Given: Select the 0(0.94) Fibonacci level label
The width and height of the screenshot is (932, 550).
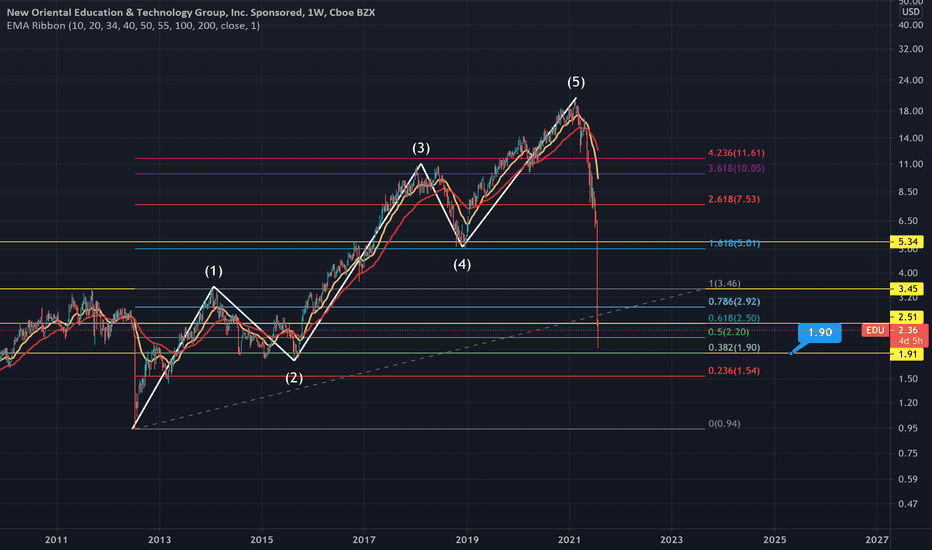Looking at the screenshot, I should pyautogui.click(x=725, y=424).
